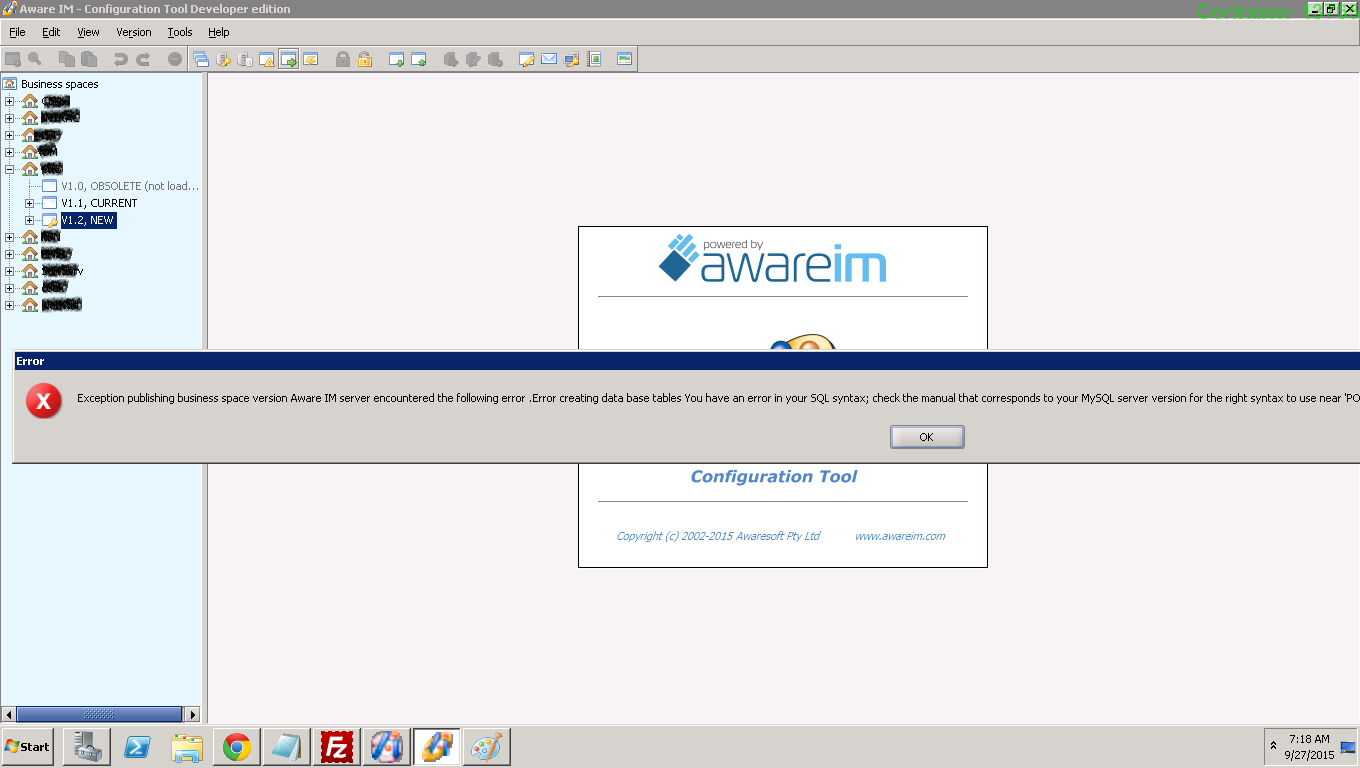The width and height of the screenshot is (1360, 768).
Task: Open the Tools menu
Action: point(180,32)
